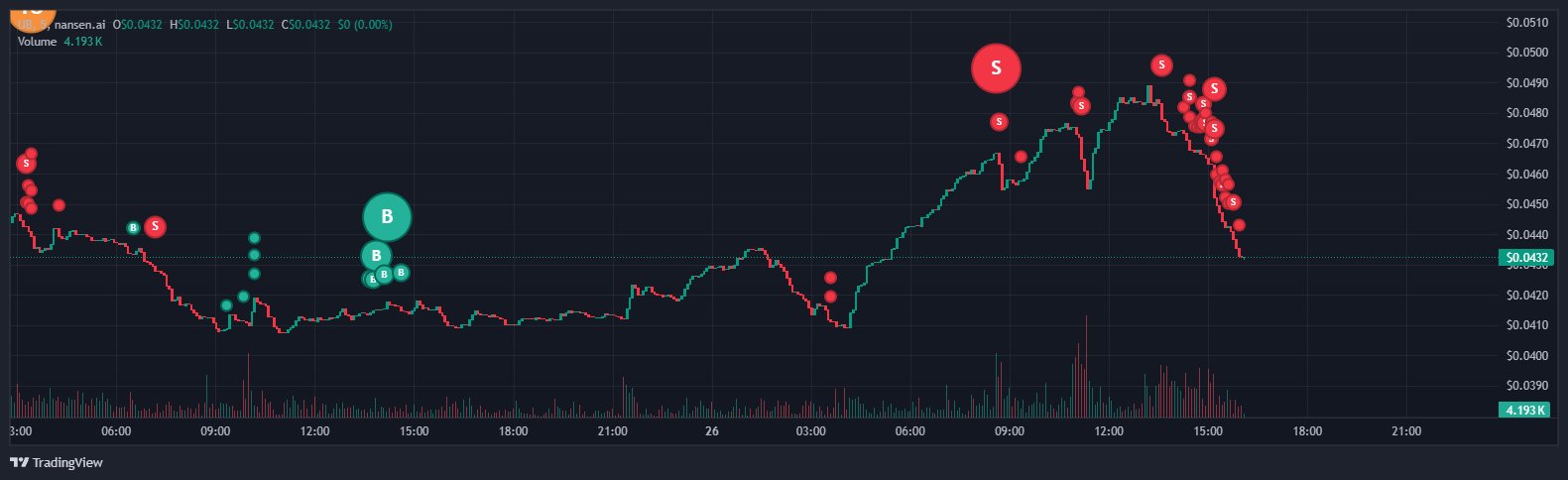Viewport: 1568px width, 480px height.
Task: Click the 06:00 time label right of 26
Action: click(909, 431)
